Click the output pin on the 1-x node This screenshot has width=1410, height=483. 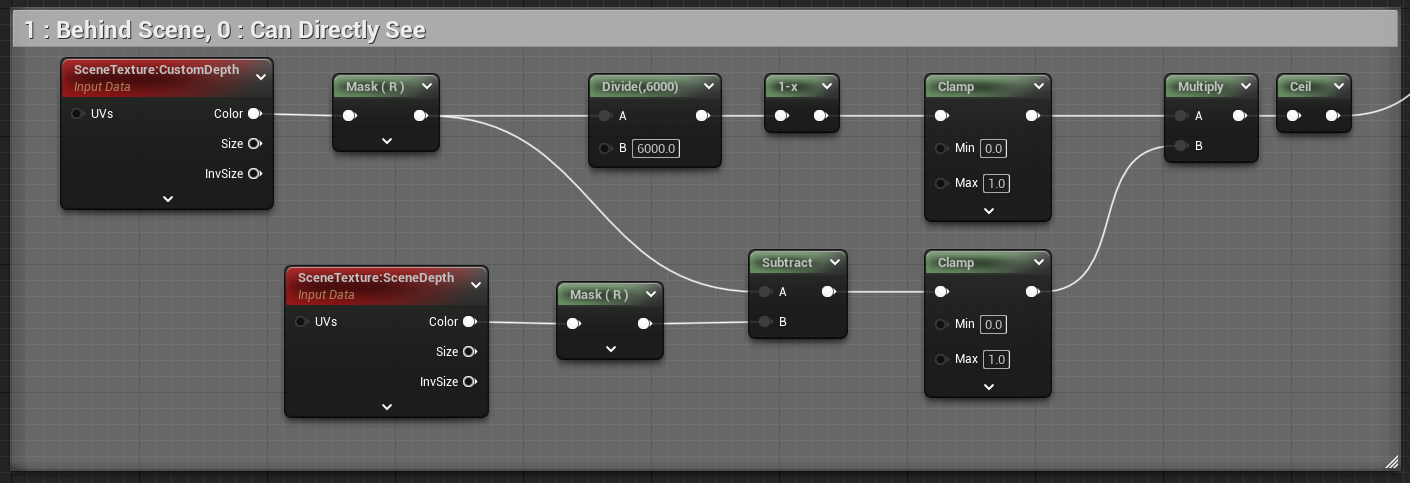821,116
